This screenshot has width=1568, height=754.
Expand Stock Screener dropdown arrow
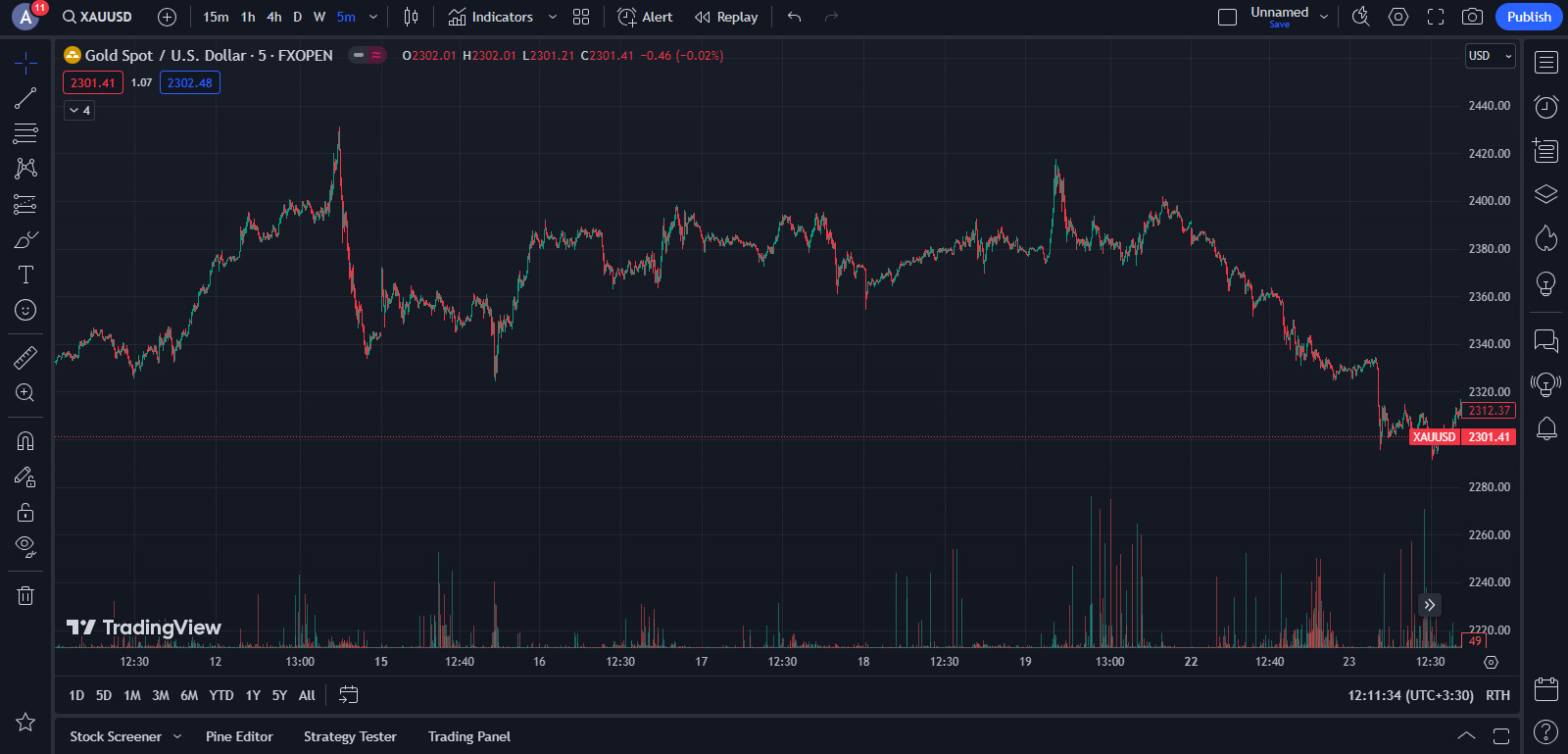point(177,736)
